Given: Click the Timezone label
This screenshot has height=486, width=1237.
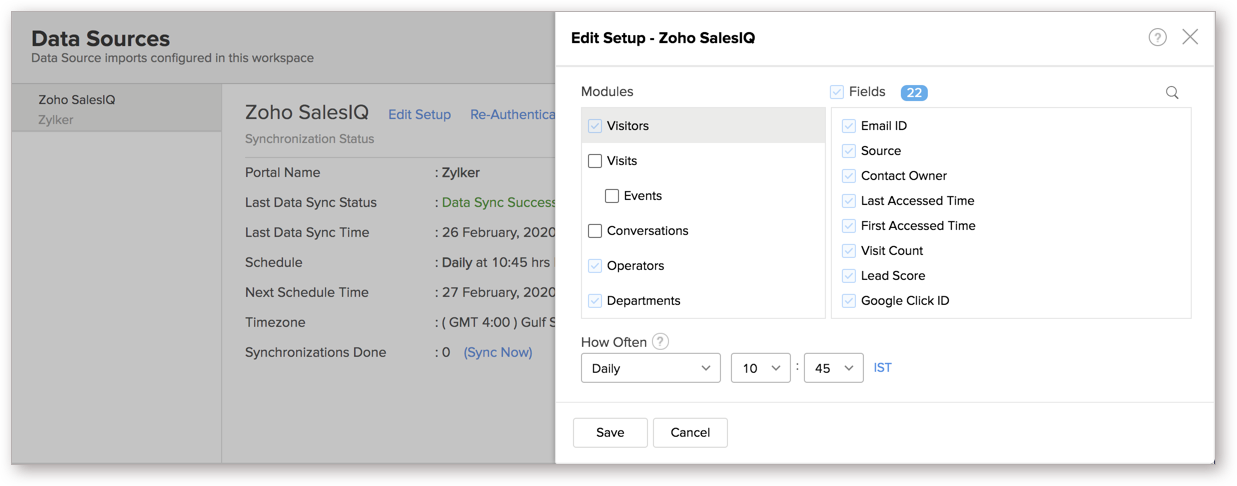Looking at the screenshot, I should pyautogui.click(x=276, y=323).
